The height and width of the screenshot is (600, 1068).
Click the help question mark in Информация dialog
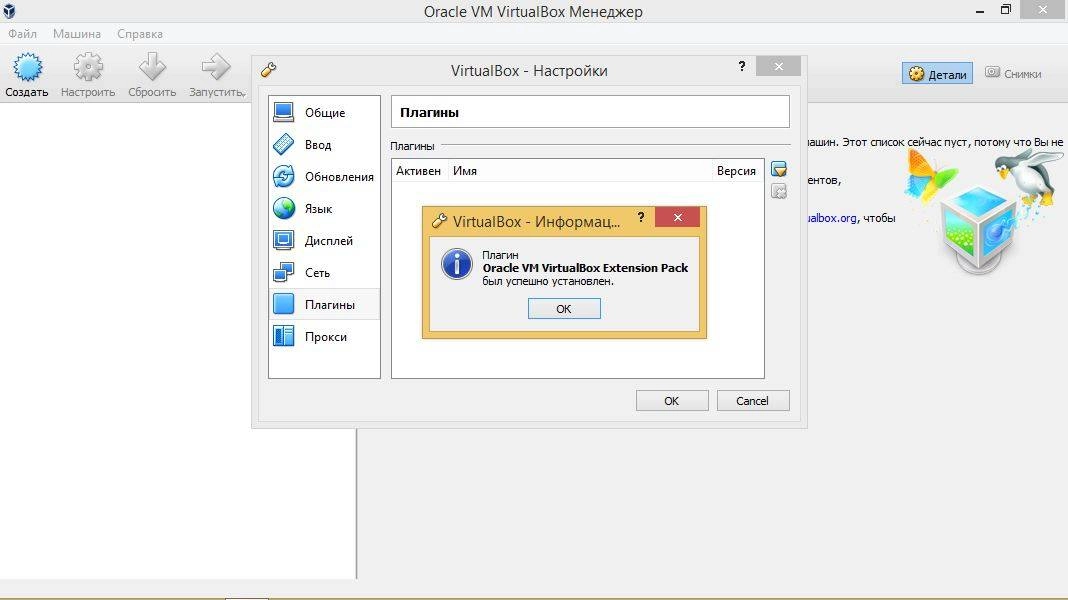(640, 217)
